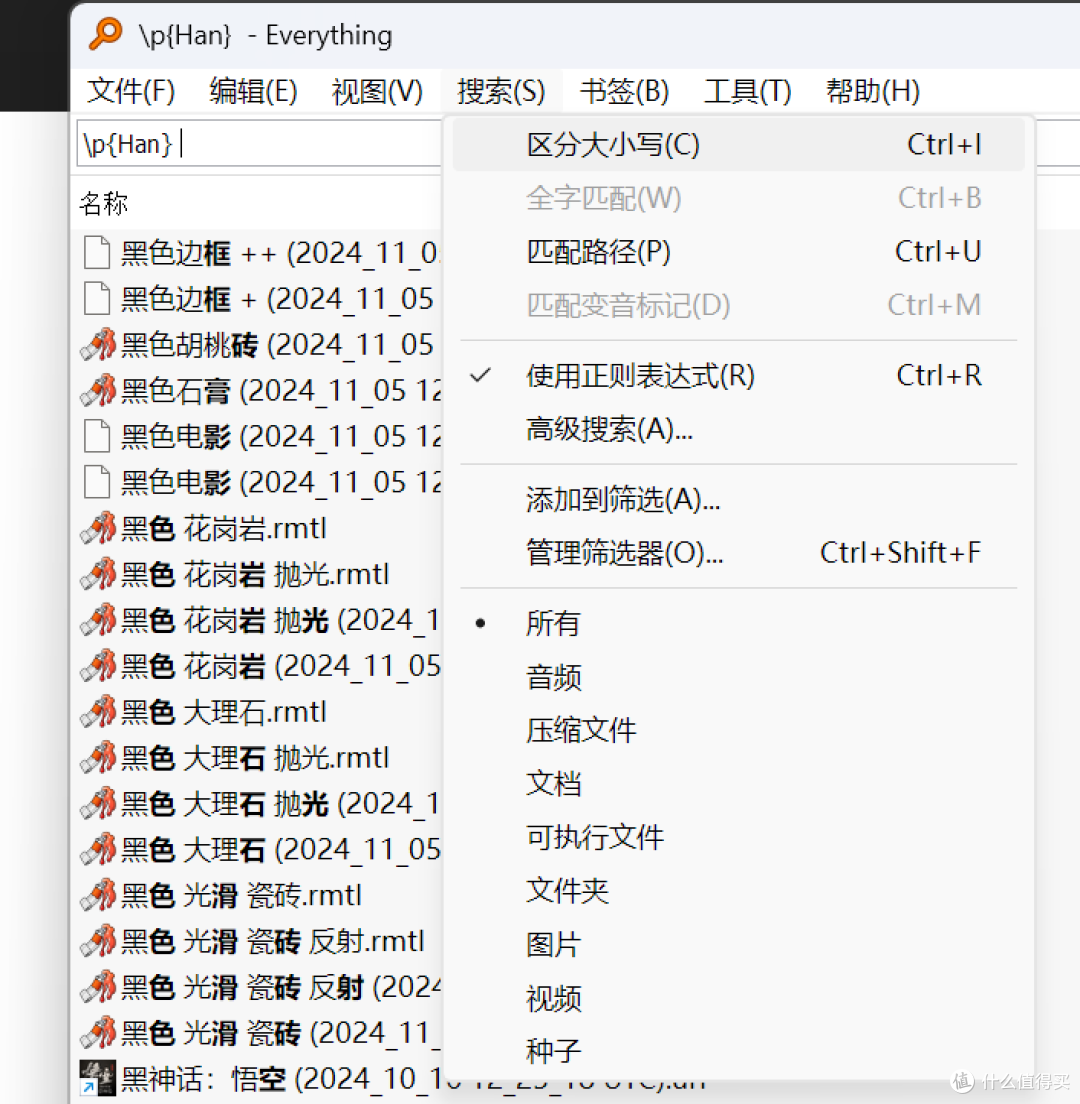Select the 可执行文件 filter
This screenshot has height=1104, width=1080.
[739, 837]
